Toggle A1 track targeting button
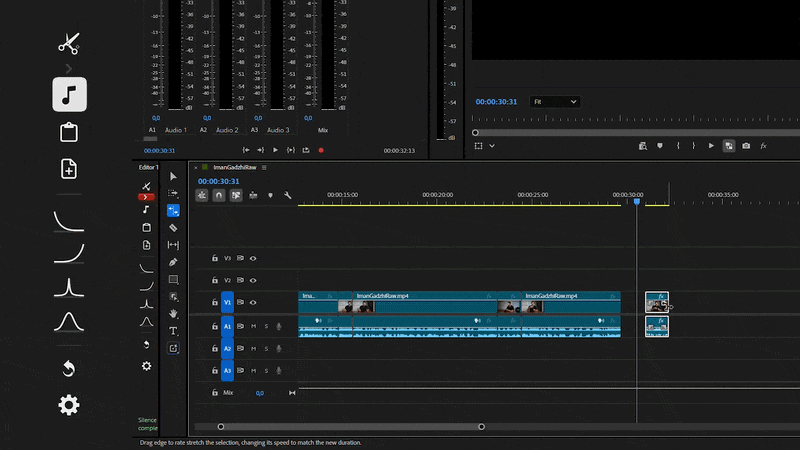 (x=228, y=327)
